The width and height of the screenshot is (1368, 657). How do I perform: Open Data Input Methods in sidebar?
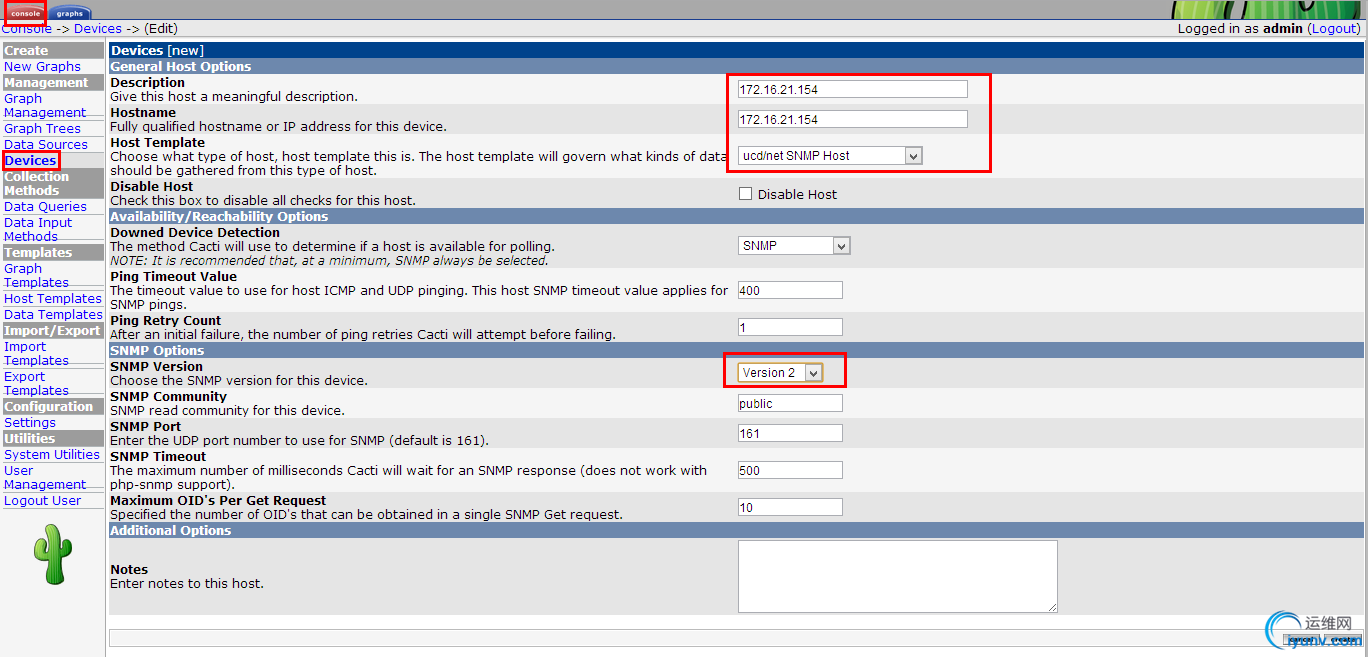tap(38, 229)
